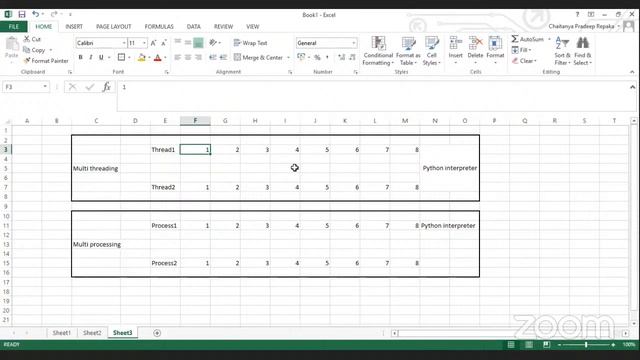The image size is (640, 360).
Task: Collapse the ribbon using the up chevron
Action: coord(632,72)
